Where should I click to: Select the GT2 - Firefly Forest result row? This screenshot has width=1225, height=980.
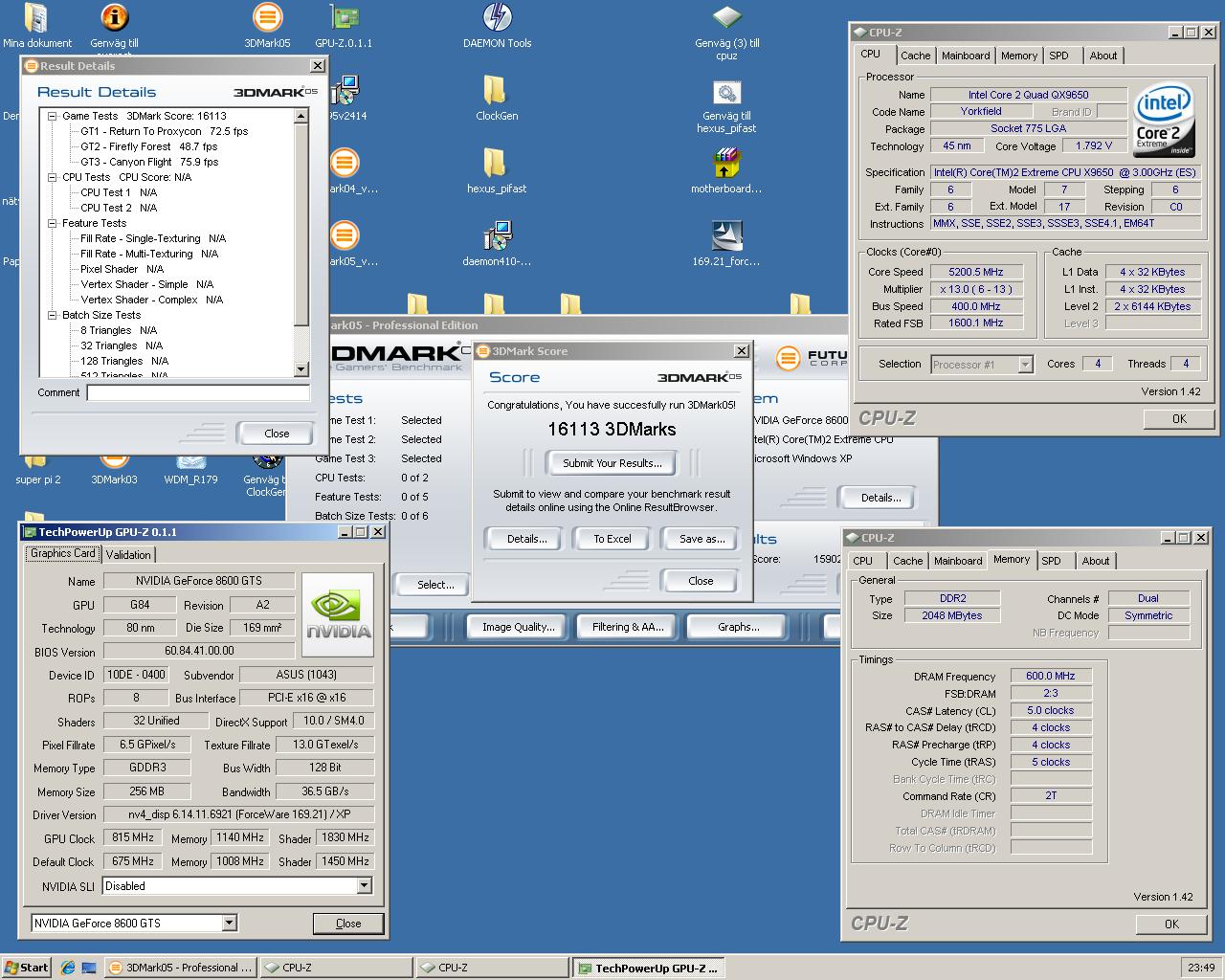148,146
